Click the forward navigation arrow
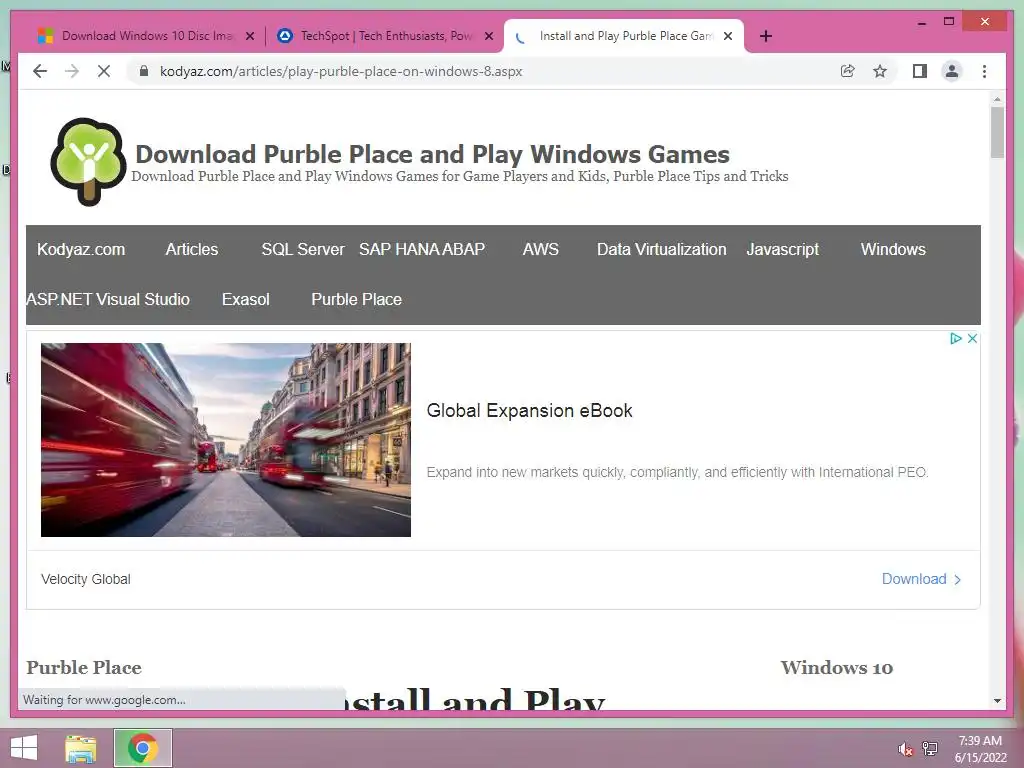Viewport: 1024px width, 768px height. [72, 71]
